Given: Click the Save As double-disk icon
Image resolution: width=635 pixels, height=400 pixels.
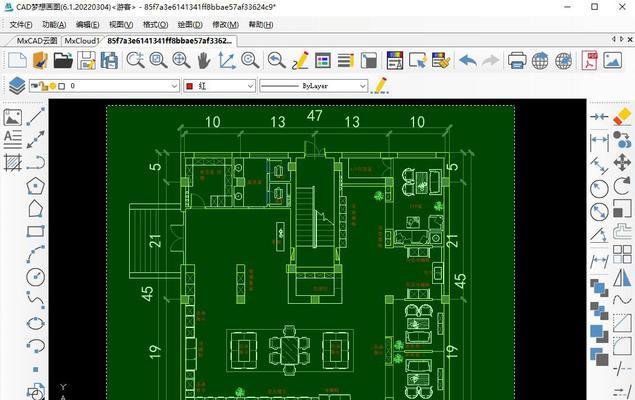Looking at the screenshot, I should (109, 60).
